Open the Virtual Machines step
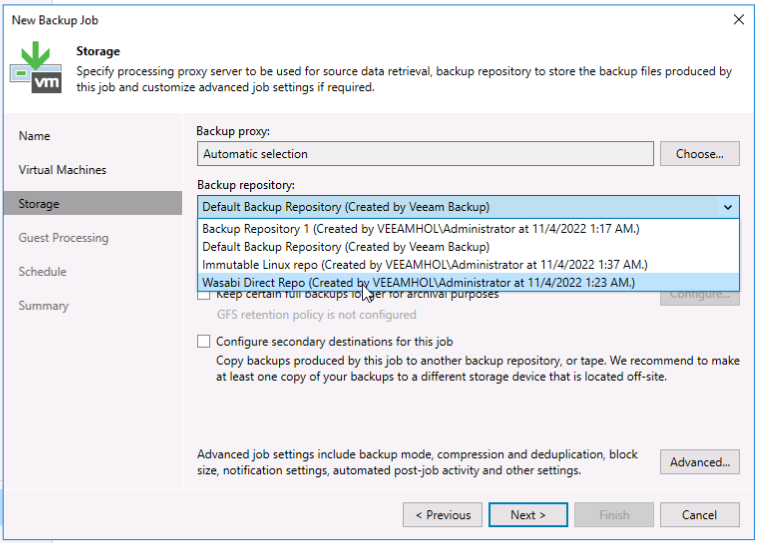Image resolution: width=758 pixels, height=543 pixels. click(62, 170)
